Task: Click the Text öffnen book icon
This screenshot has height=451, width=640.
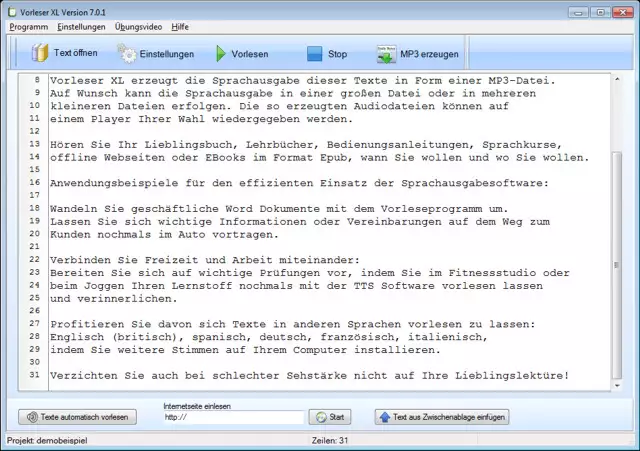Action: click(39, 53)
